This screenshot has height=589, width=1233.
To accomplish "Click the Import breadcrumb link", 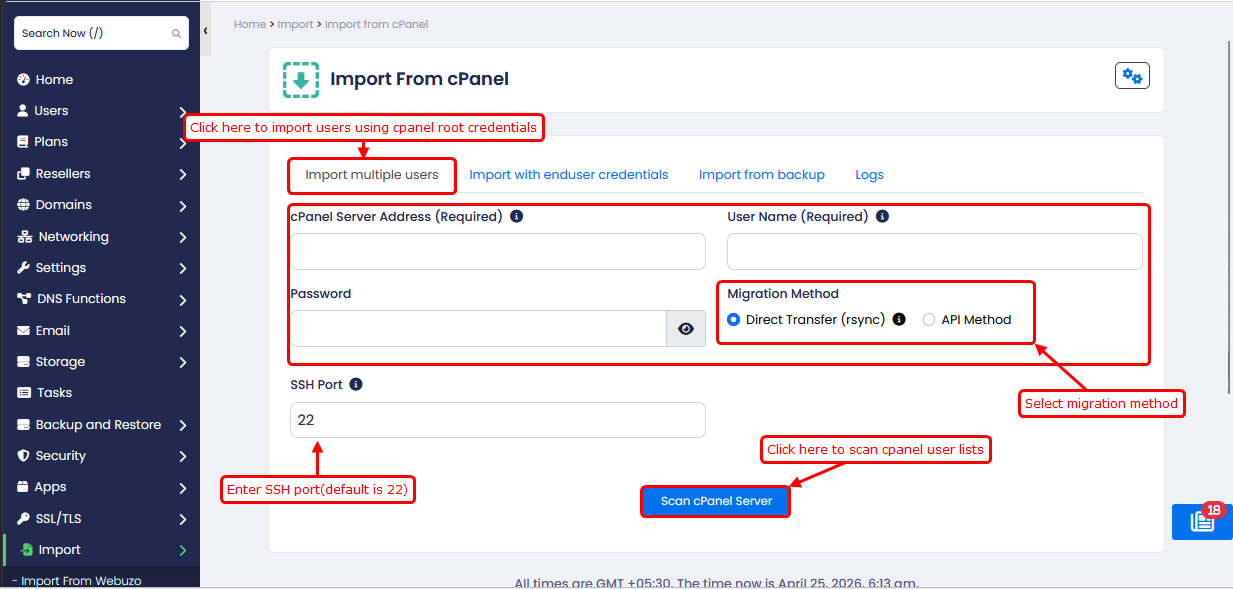I will point(295,24).
